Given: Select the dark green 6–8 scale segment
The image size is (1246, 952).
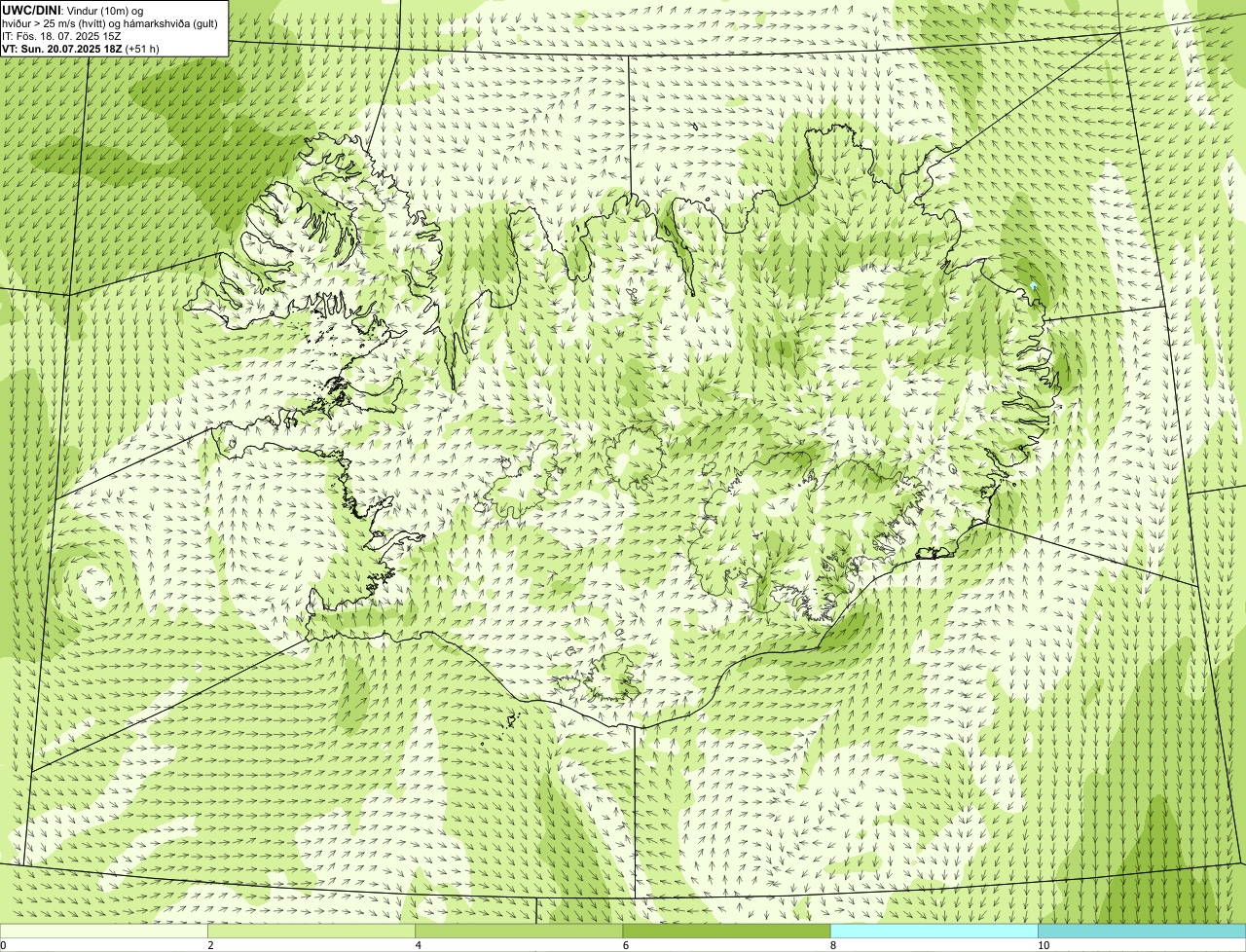Looking at the screenshot, I should 727,932.
